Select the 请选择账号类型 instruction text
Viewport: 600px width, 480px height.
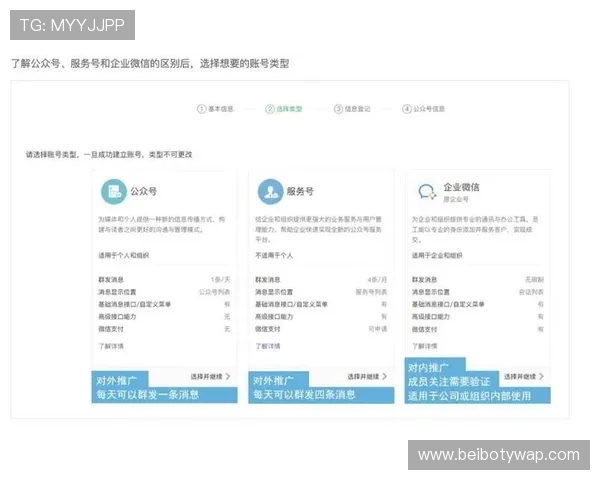109,155
